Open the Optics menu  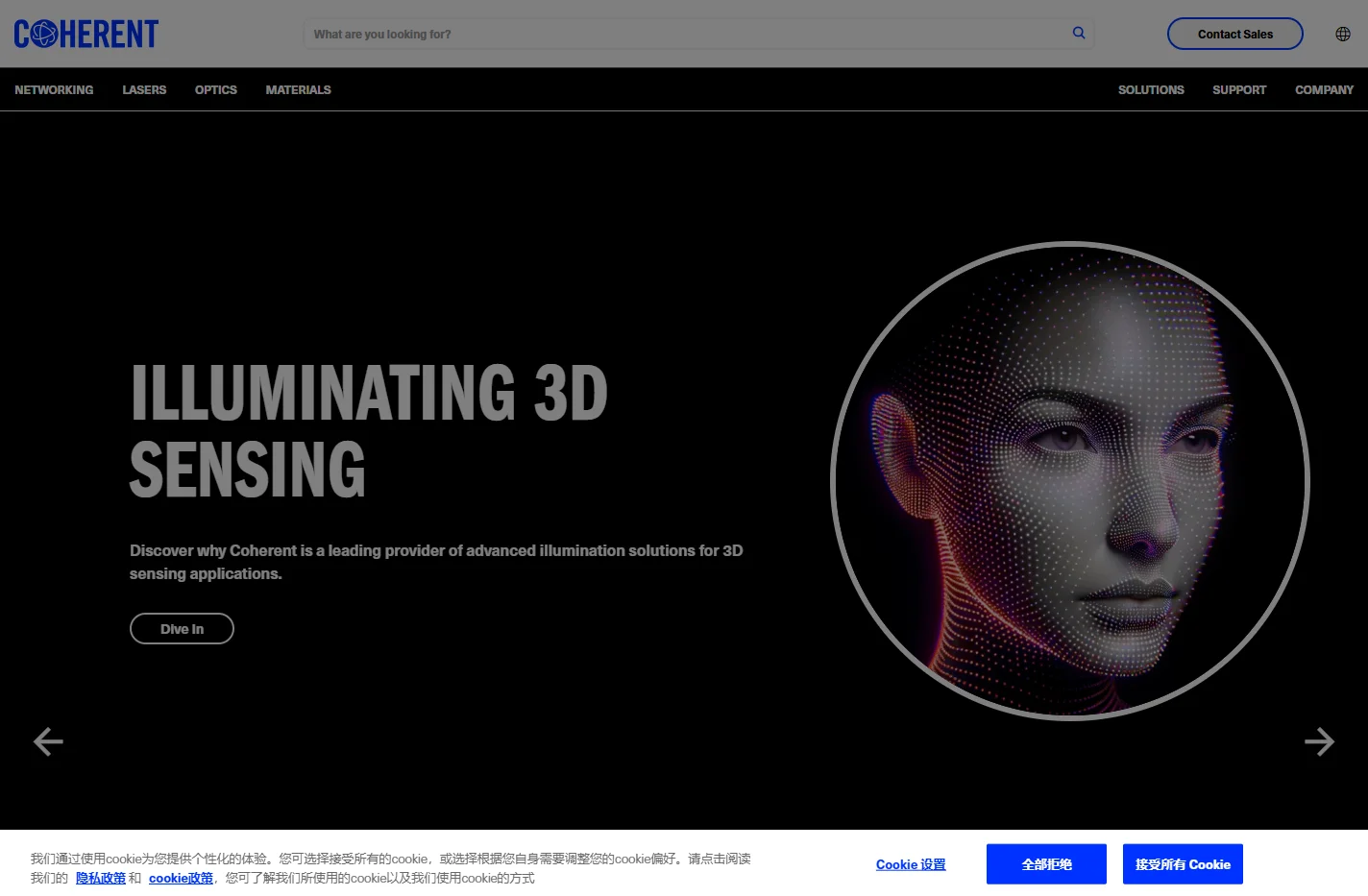click(216, 90)
